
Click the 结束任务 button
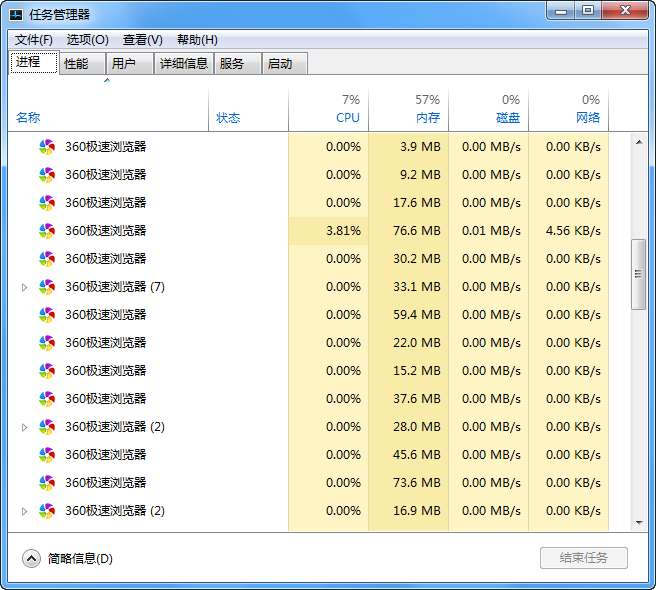coord(584,558)
